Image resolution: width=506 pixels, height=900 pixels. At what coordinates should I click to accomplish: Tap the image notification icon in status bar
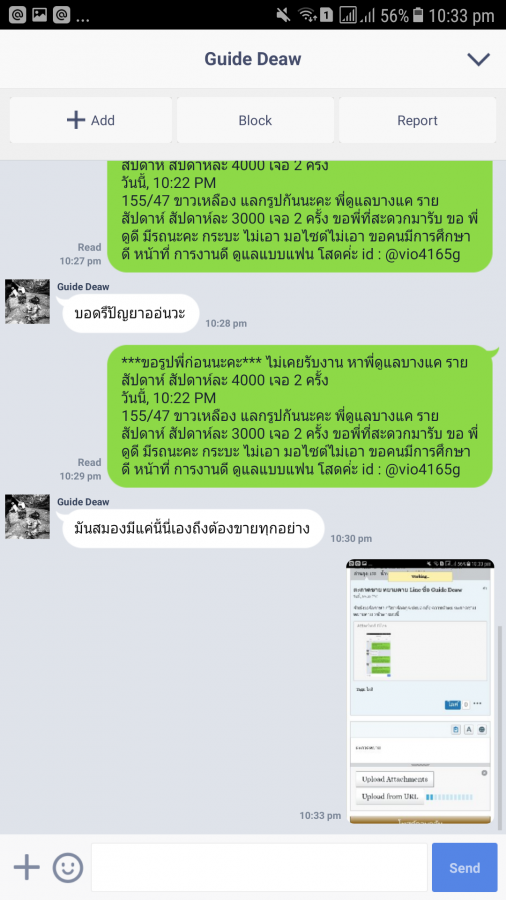click(x=40, y=15)
